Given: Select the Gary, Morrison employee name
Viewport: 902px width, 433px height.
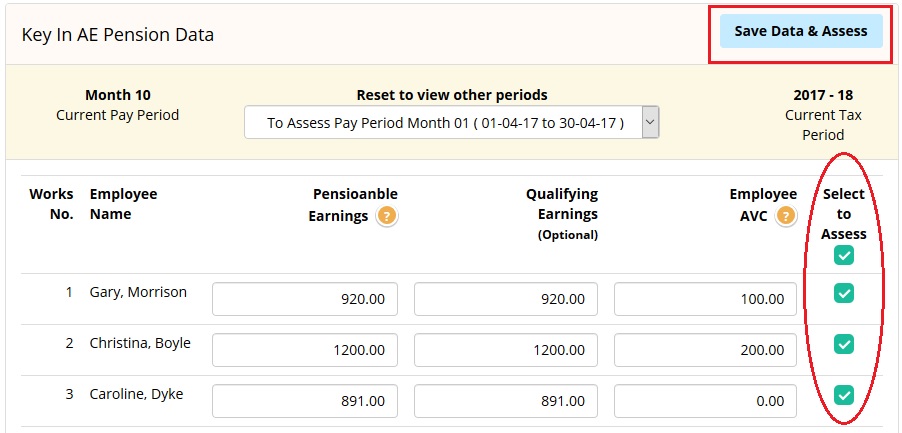Looking at the screenshot, I should click(x=138, y=293).
